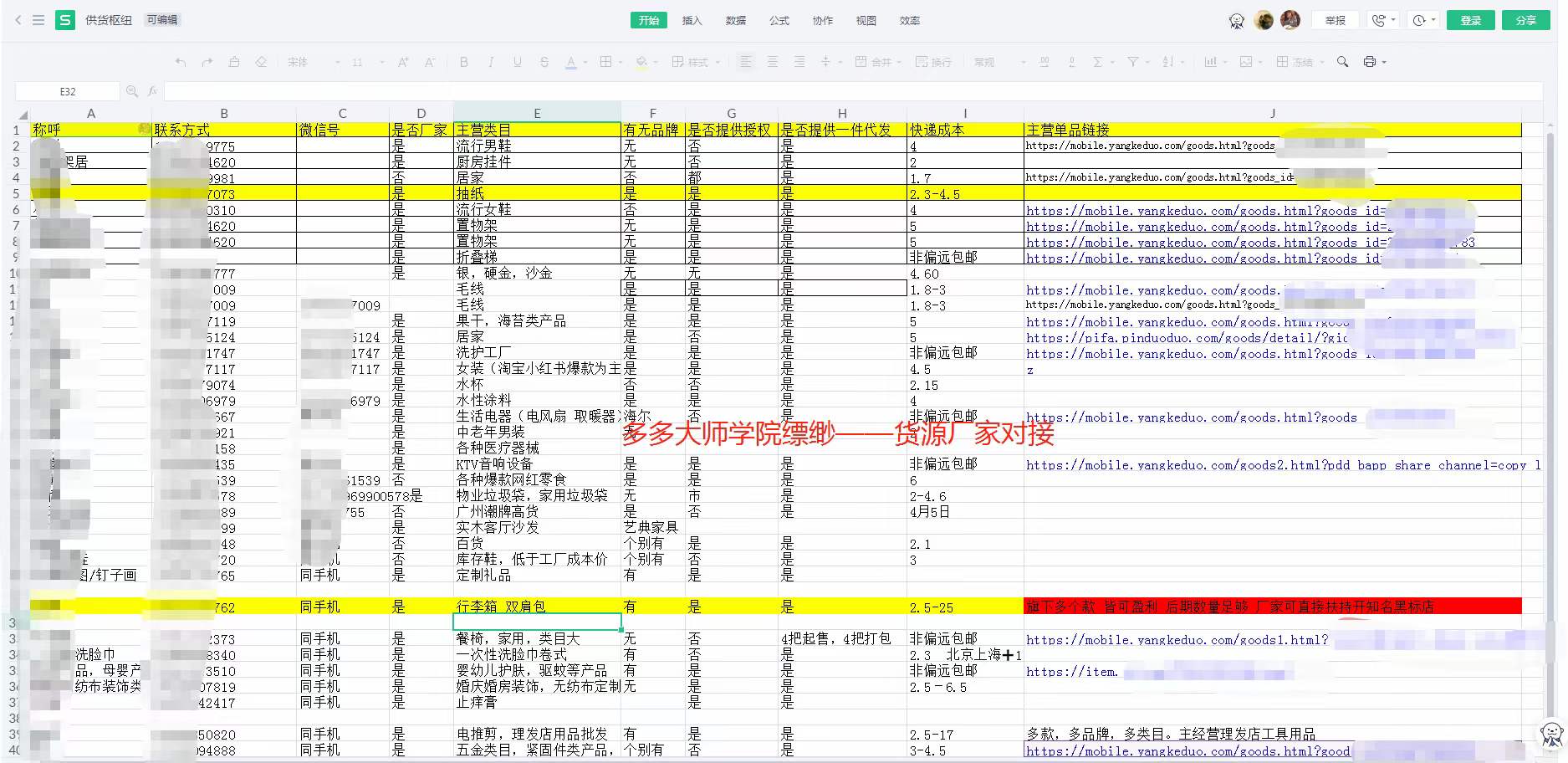Click the clear formatting eraser icon
1568x763 pixels.
(x=261, y=62)
